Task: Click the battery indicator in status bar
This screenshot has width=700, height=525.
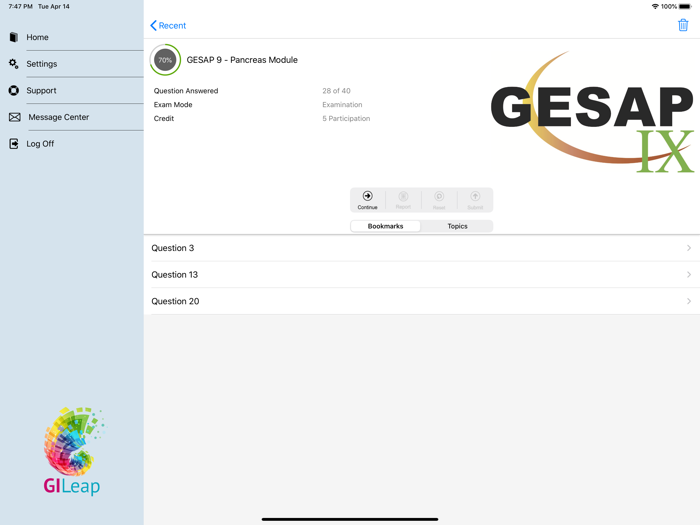Action: click(685, 7)
